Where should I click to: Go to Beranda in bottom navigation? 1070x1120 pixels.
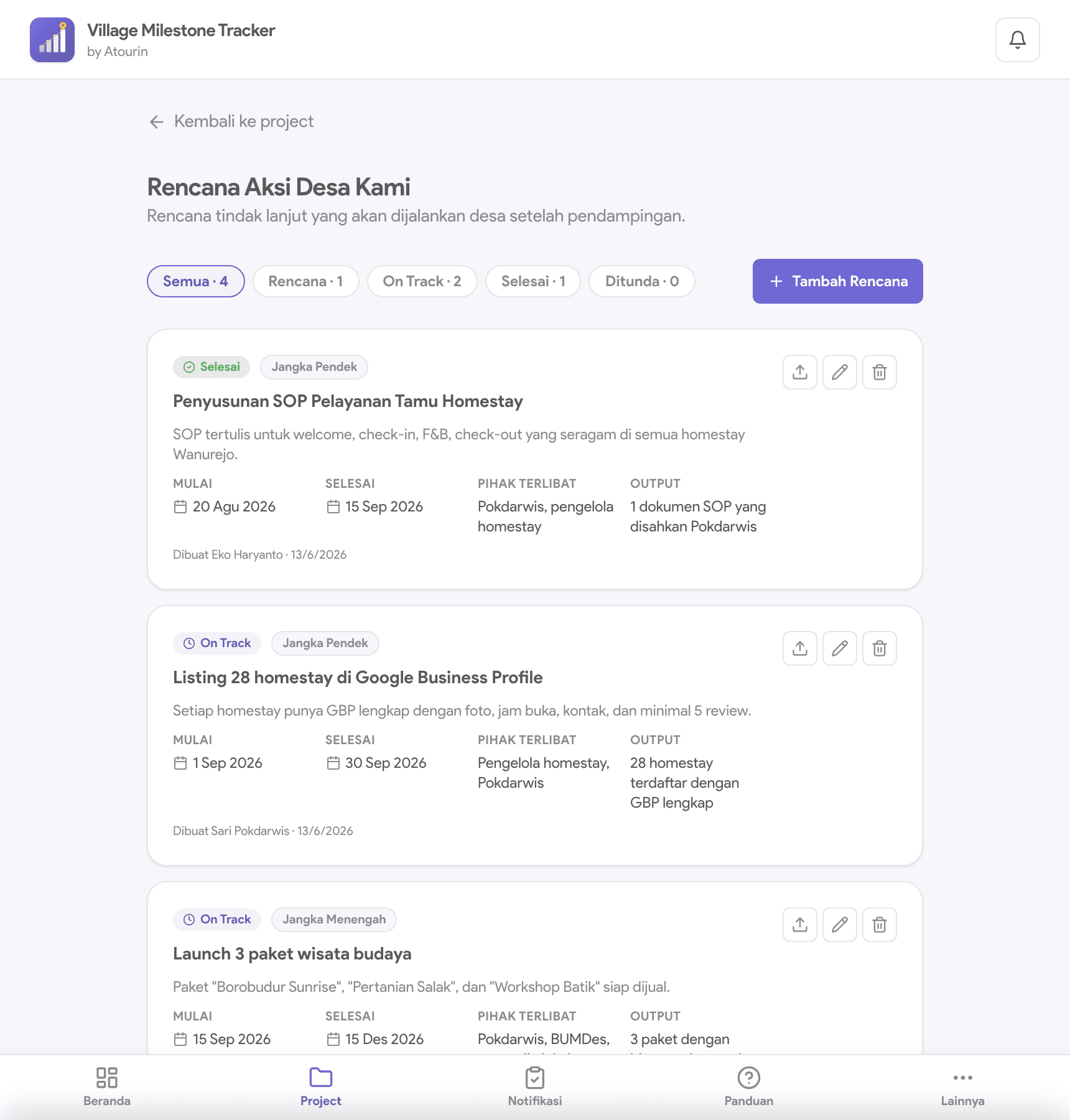[x=107, y=1087]
